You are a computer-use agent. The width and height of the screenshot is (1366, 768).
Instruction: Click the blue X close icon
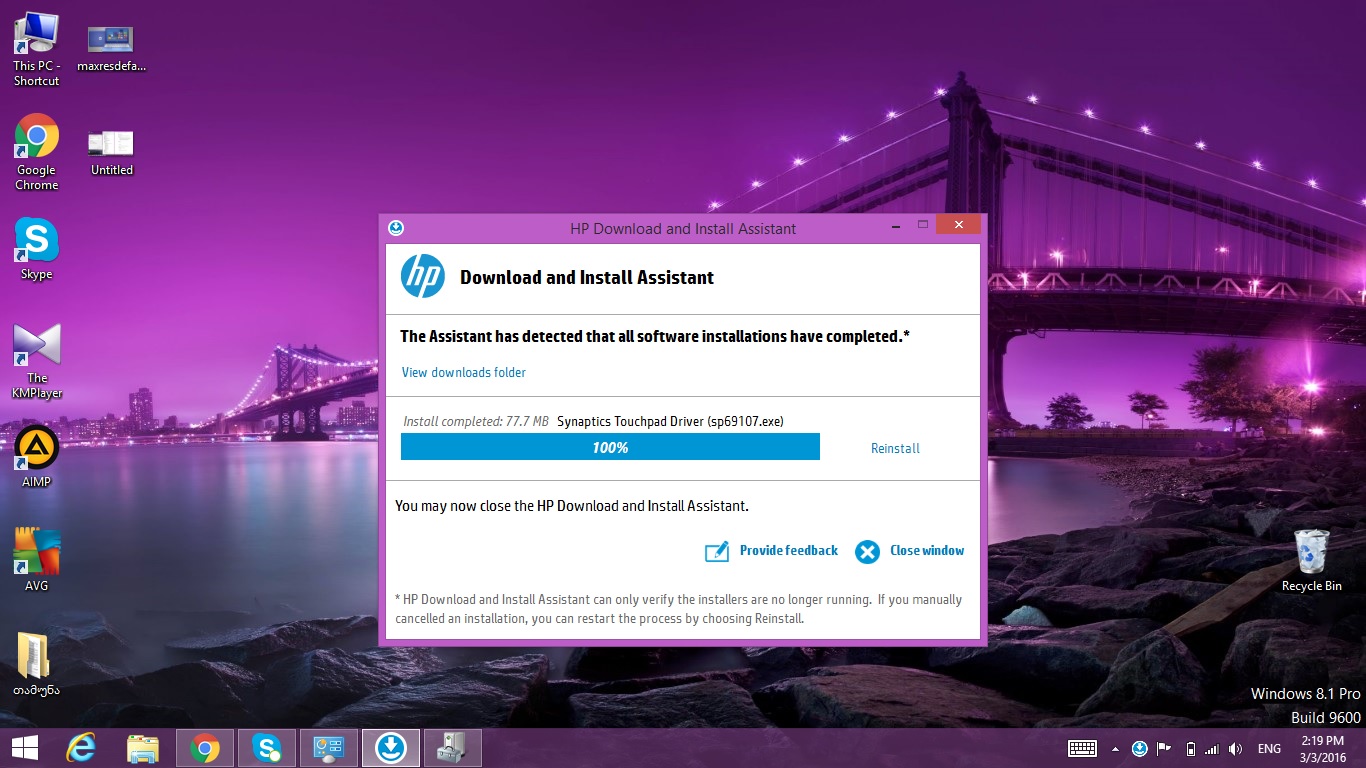(x=867, y=551)
